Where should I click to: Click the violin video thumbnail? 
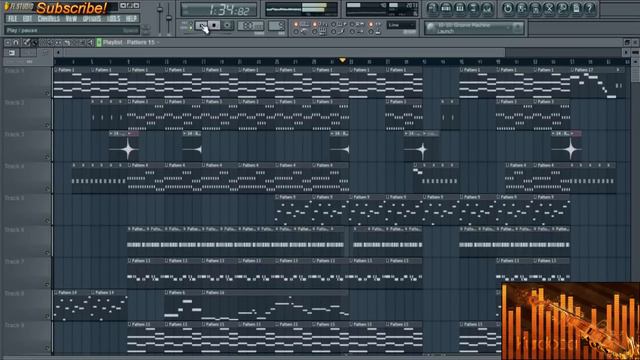click(570, 321)
